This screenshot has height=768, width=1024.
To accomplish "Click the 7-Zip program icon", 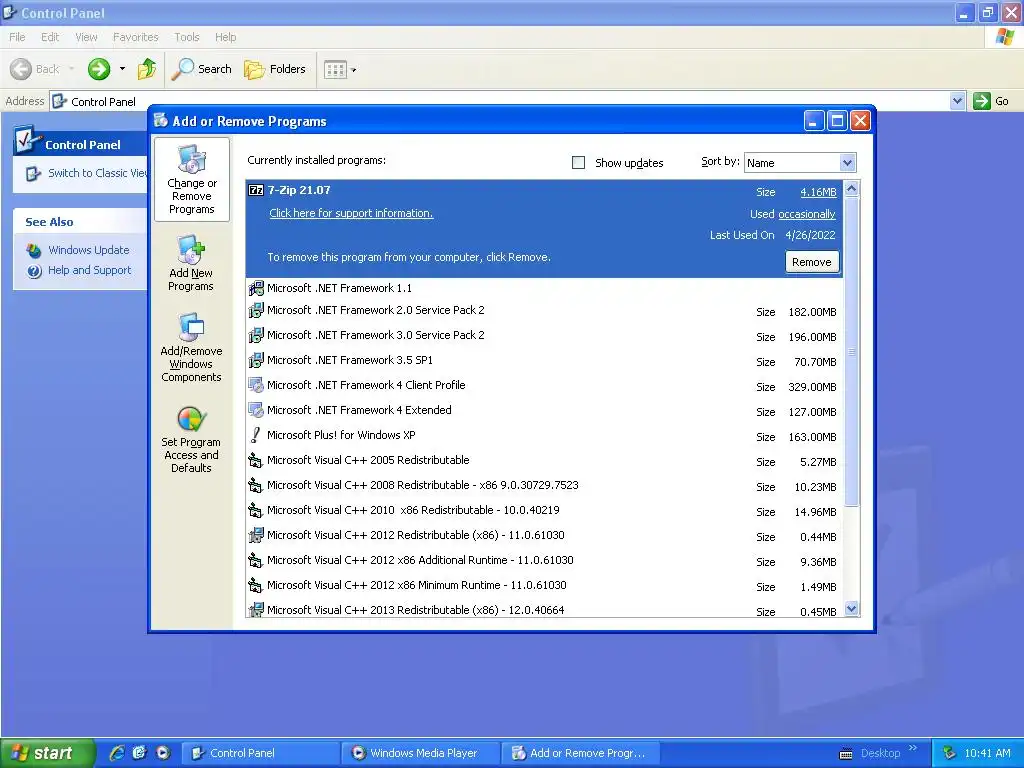I will pos(256,190).
